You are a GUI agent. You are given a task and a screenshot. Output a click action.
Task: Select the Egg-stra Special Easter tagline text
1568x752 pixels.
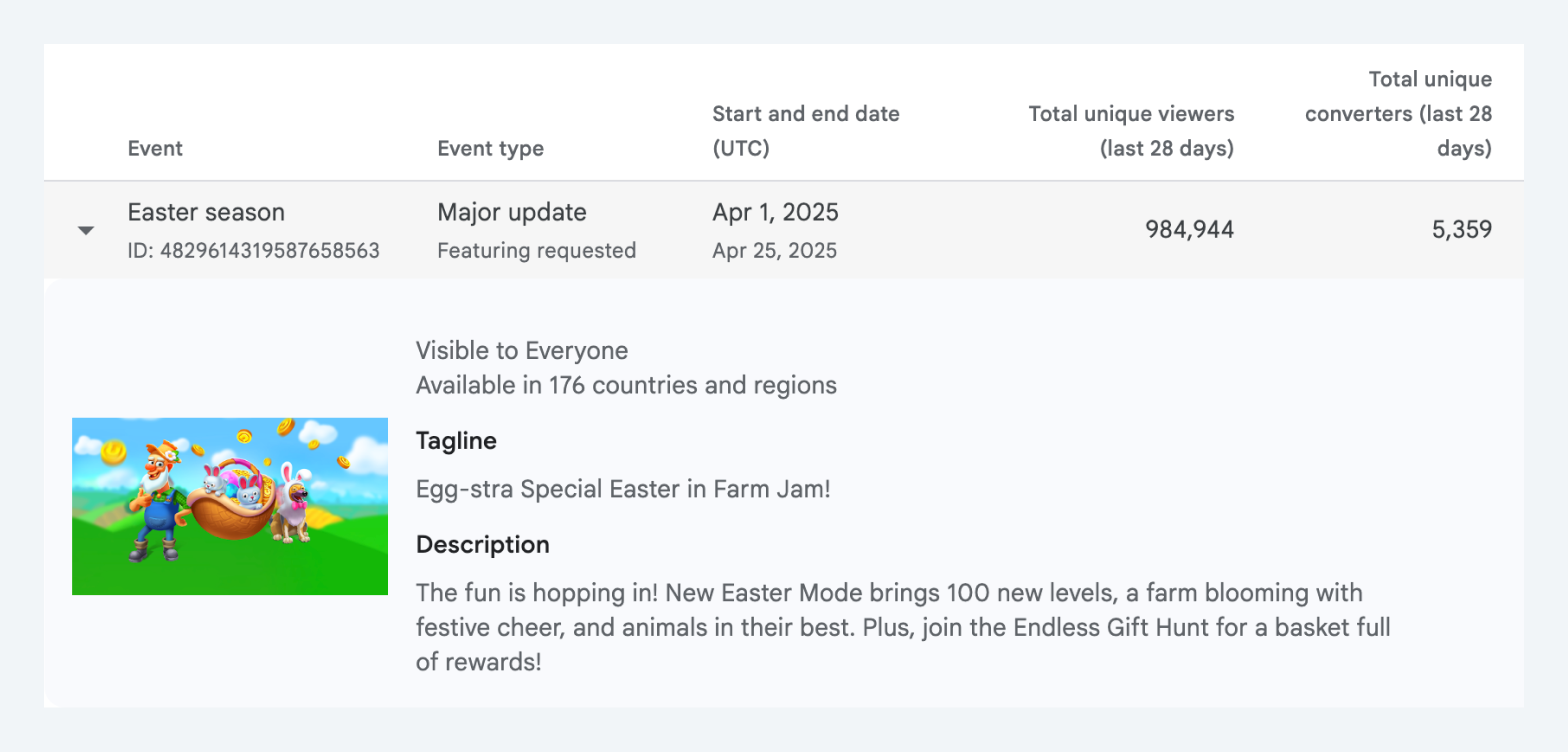pos(623,490)
